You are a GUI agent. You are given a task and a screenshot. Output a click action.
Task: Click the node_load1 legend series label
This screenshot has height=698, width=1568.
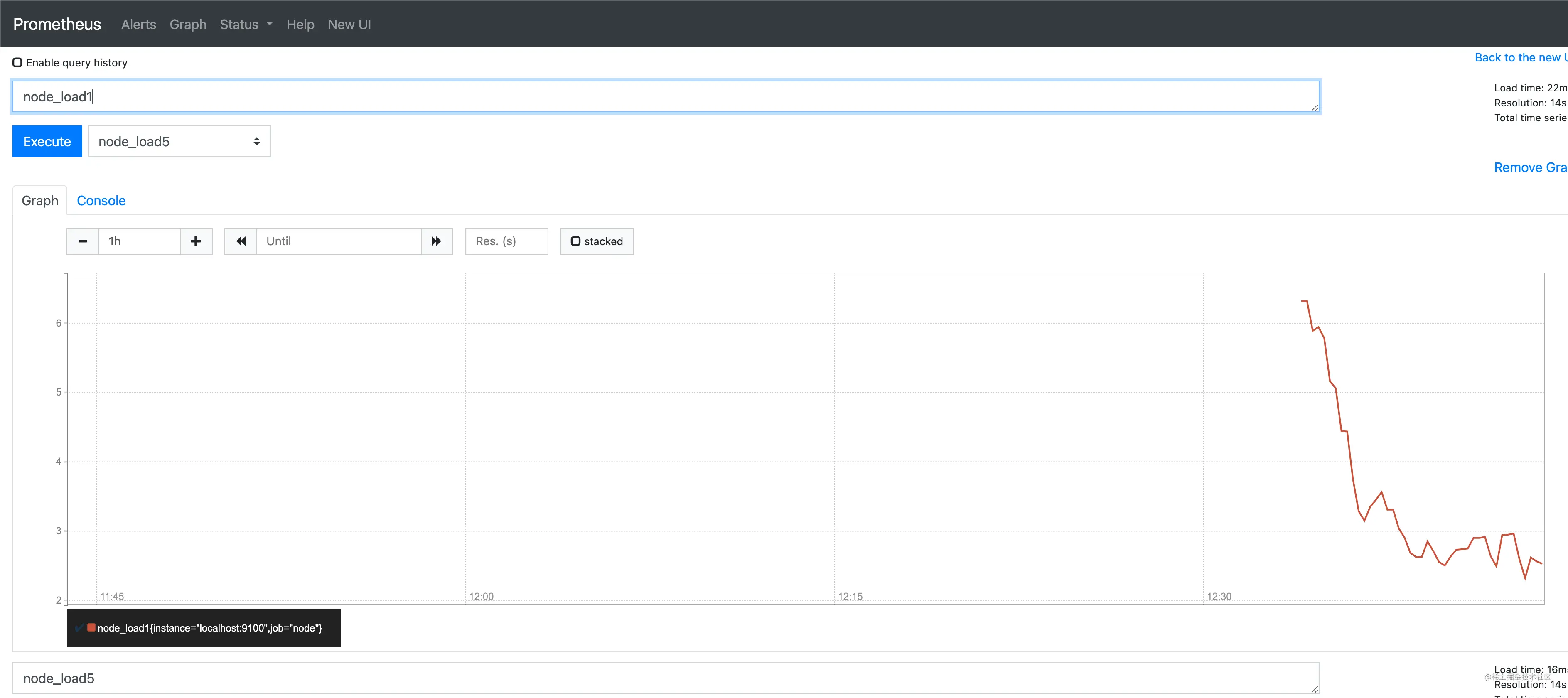(209, 627)
